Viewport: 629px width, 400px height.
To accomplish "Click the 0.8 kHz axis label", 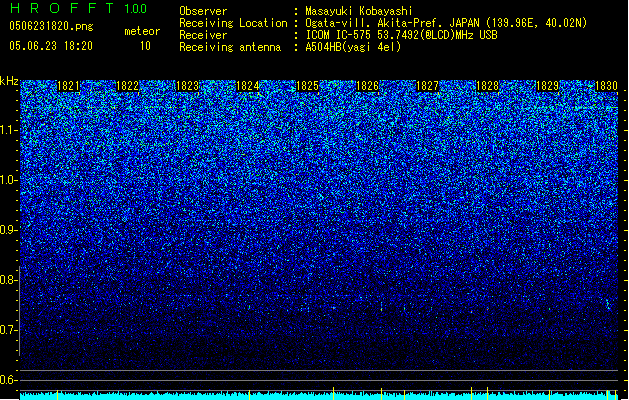I will point(8,280).
